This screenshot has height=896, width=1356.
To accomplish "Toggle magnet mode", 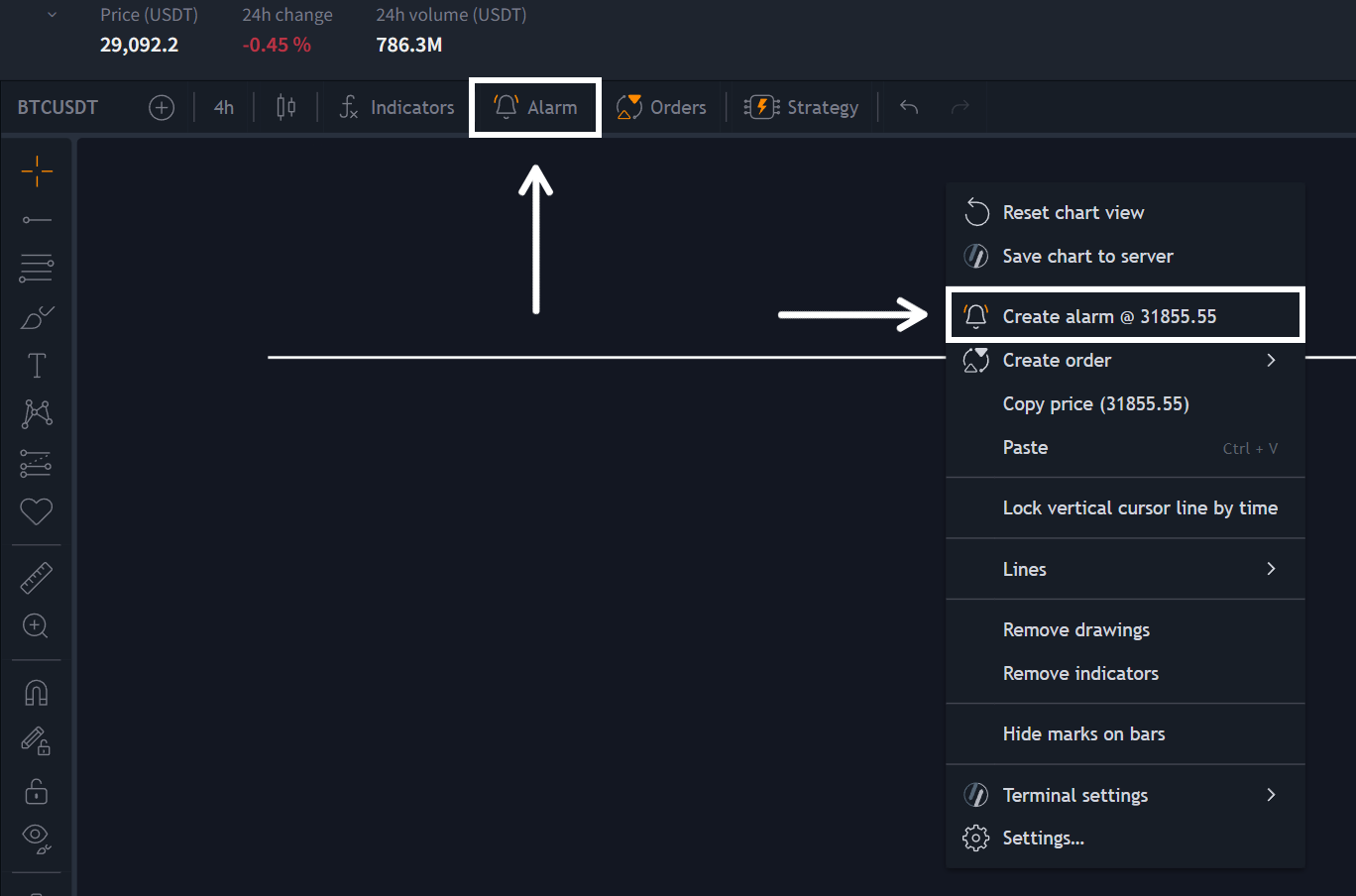I will click(x=37, y=692).
